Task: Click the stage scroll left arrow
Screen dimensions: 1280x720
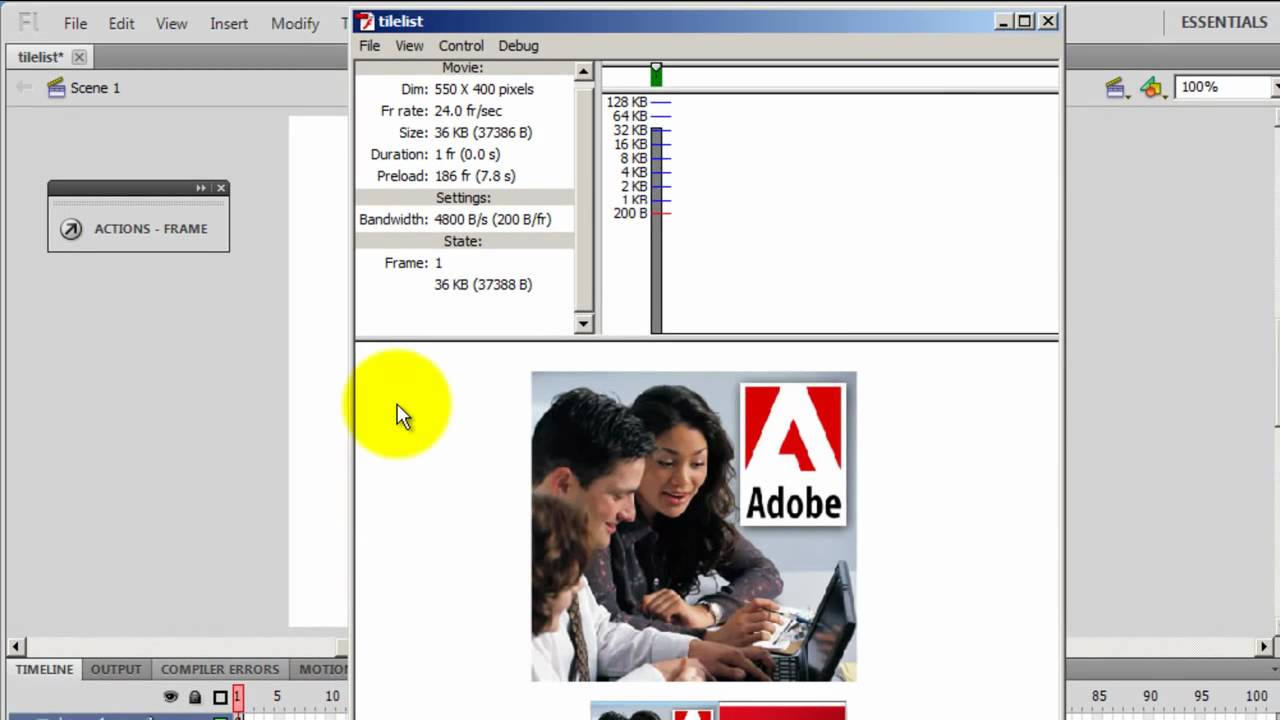Action: 16,647
